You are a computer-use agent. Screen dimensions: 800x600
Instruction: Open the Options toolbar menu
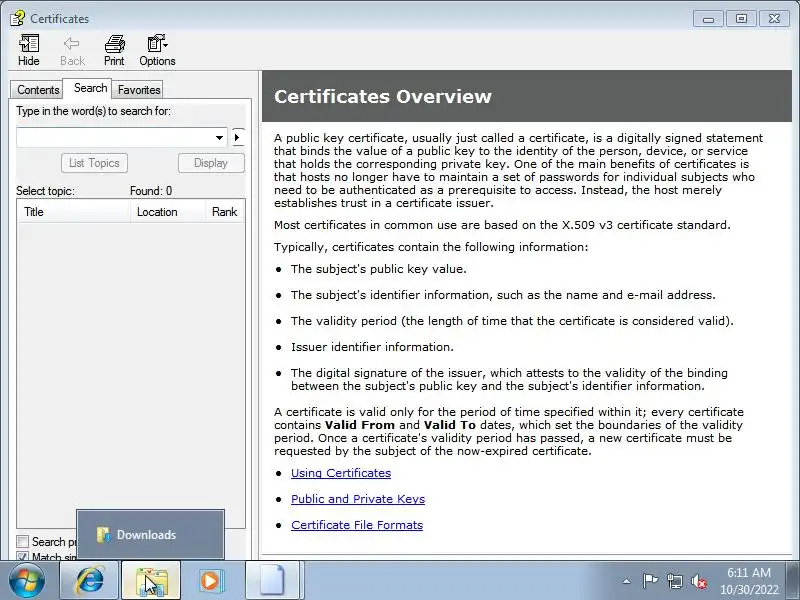[x=157, y=50]
